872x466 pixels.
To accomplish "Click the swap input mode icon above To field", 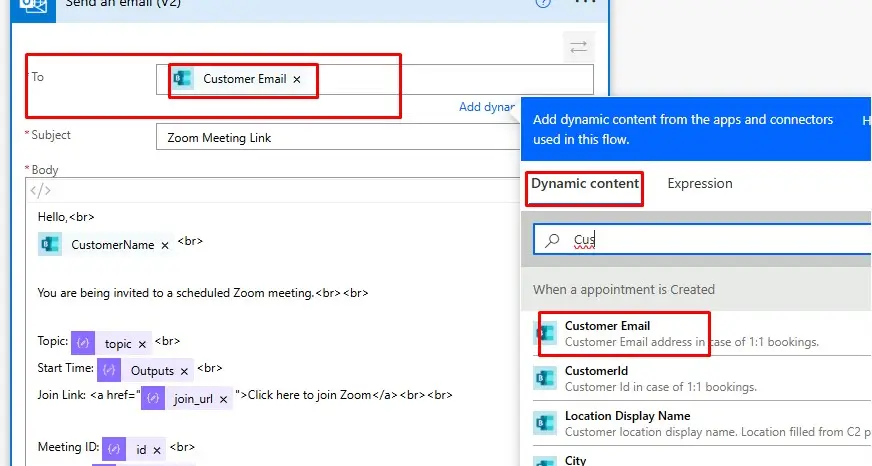I will click(578, 47).
